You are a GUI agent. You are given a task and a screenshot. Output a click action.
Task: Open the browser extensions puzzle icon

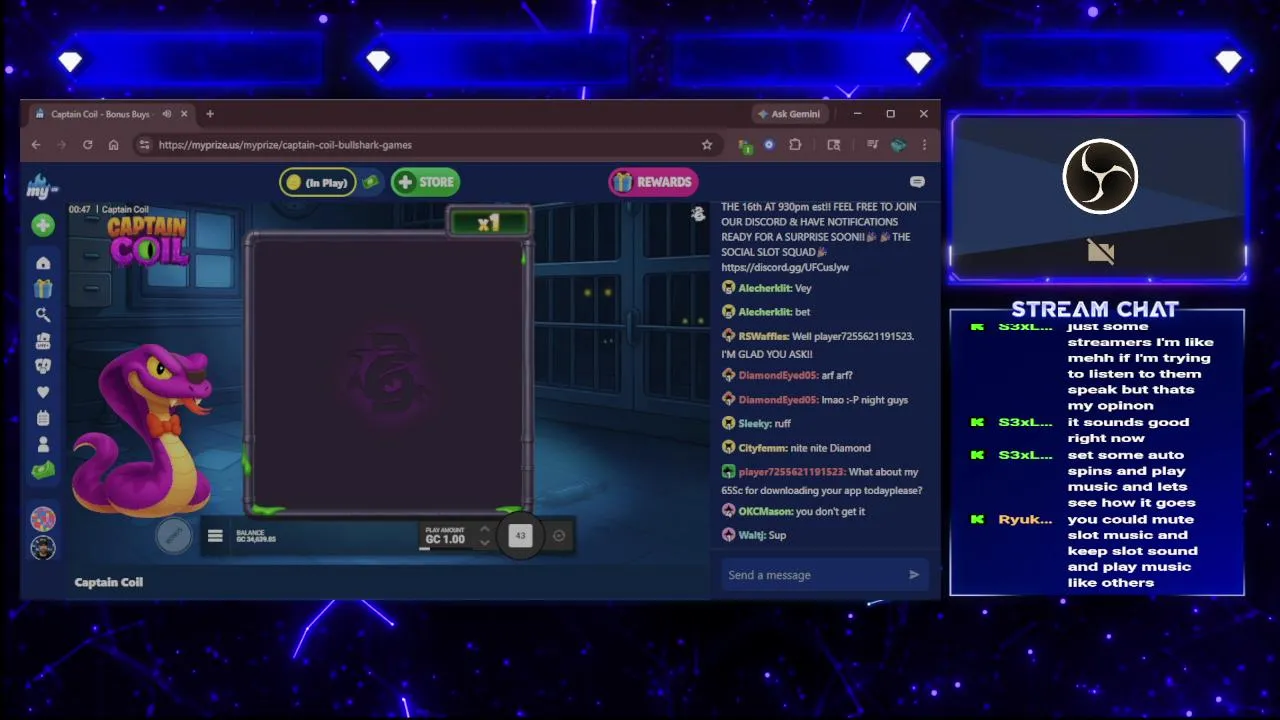pos(795,145)
